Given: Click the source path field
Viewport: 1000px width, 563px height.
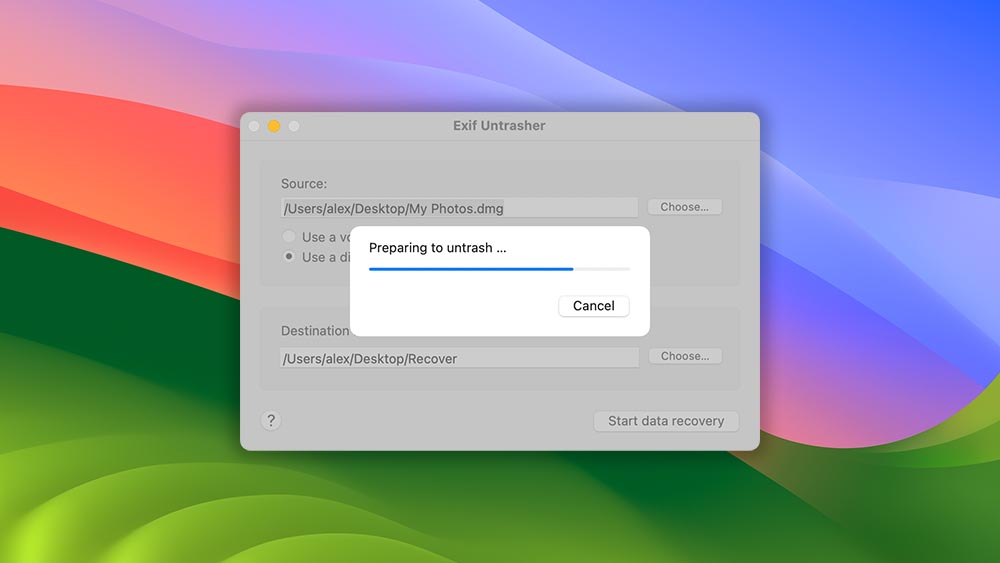Looking at the screenshot, I should [459, 208].
